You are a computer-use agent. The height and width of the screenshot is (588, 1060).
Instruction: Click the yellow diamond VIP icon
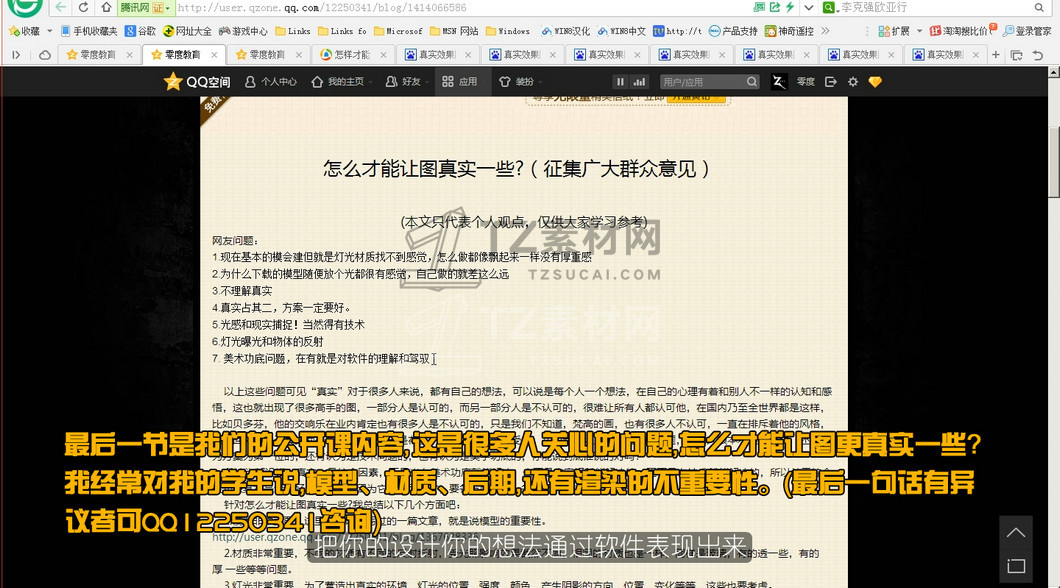coord(875,82)
